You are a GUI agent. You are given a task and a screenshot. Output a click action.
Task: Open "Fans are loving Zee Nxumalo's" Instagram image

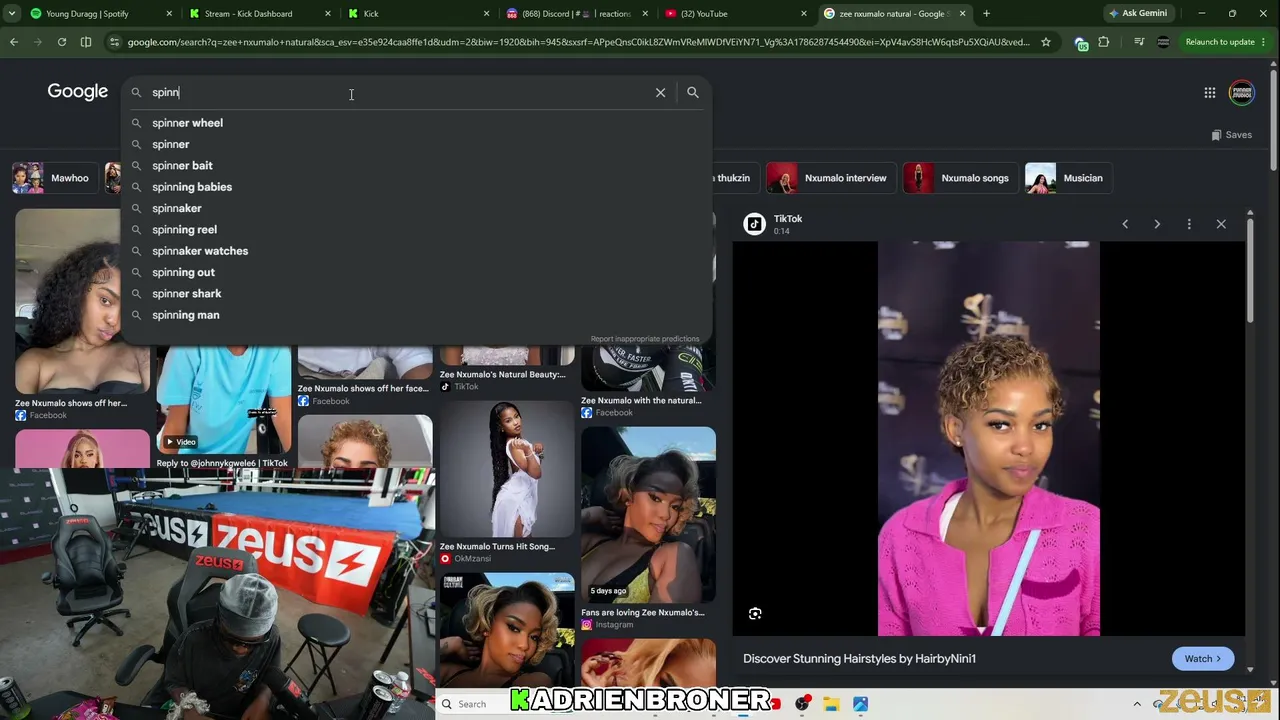tap(648, 515)
